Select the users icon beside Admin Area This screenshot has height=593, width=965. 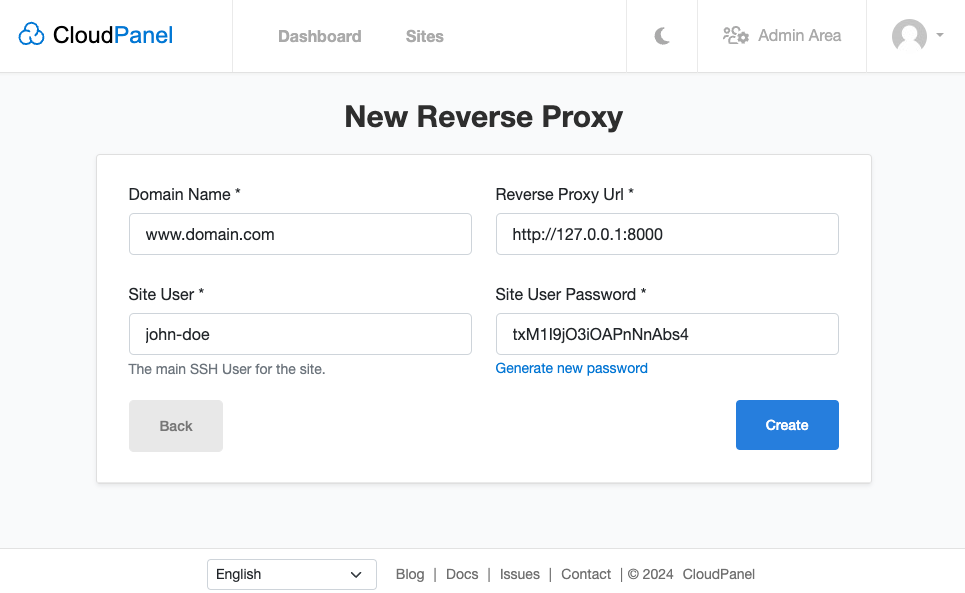coord(735,34)
